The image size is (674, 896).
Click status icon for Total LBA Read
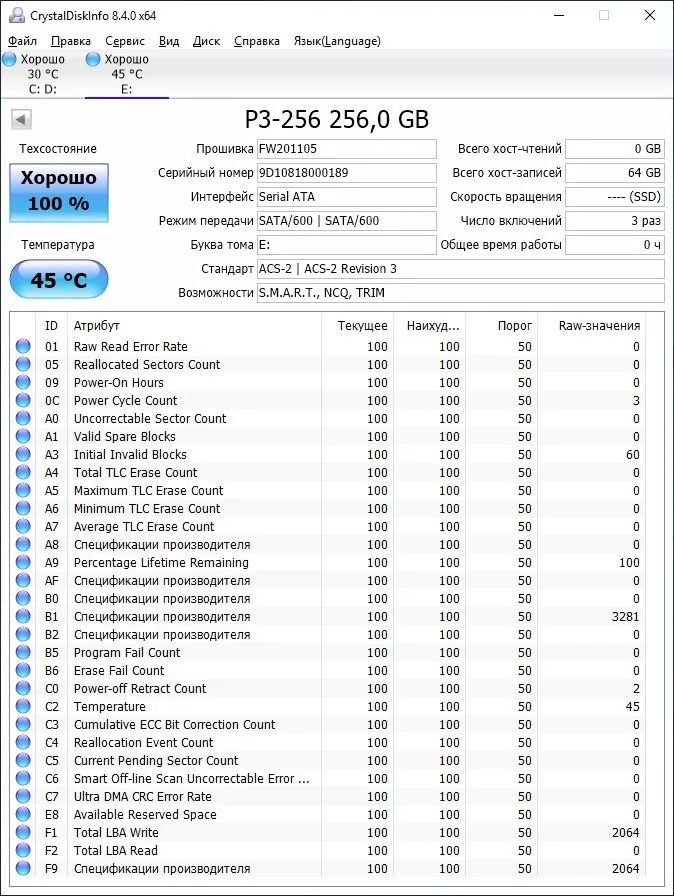[x=23, y=850]
